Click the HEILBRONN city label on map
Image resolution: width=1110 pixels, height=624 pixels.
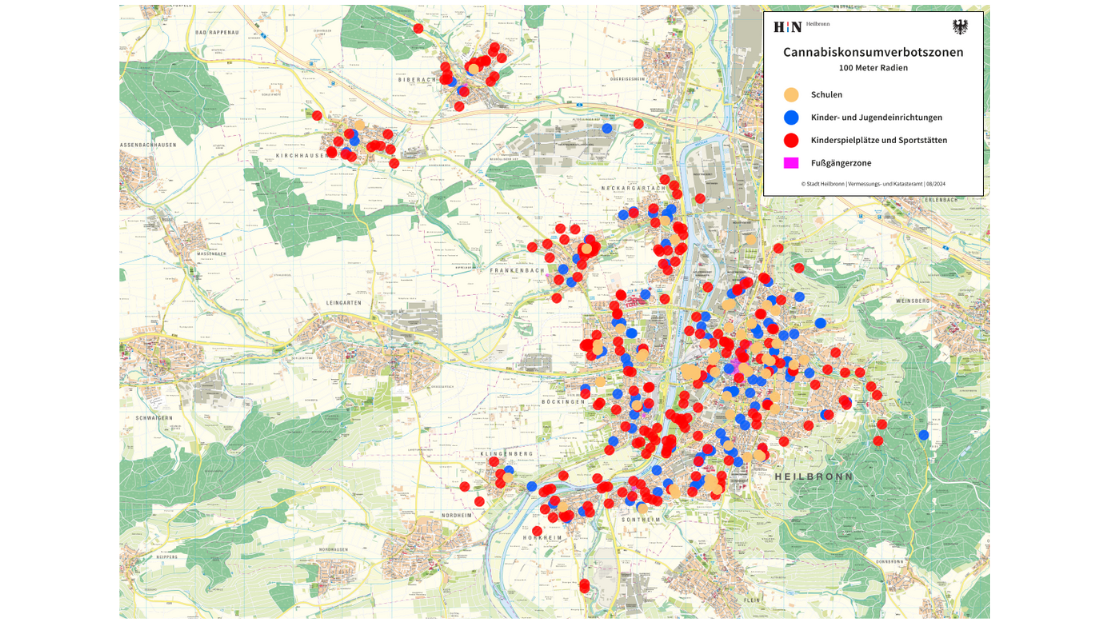coord(813,477)
